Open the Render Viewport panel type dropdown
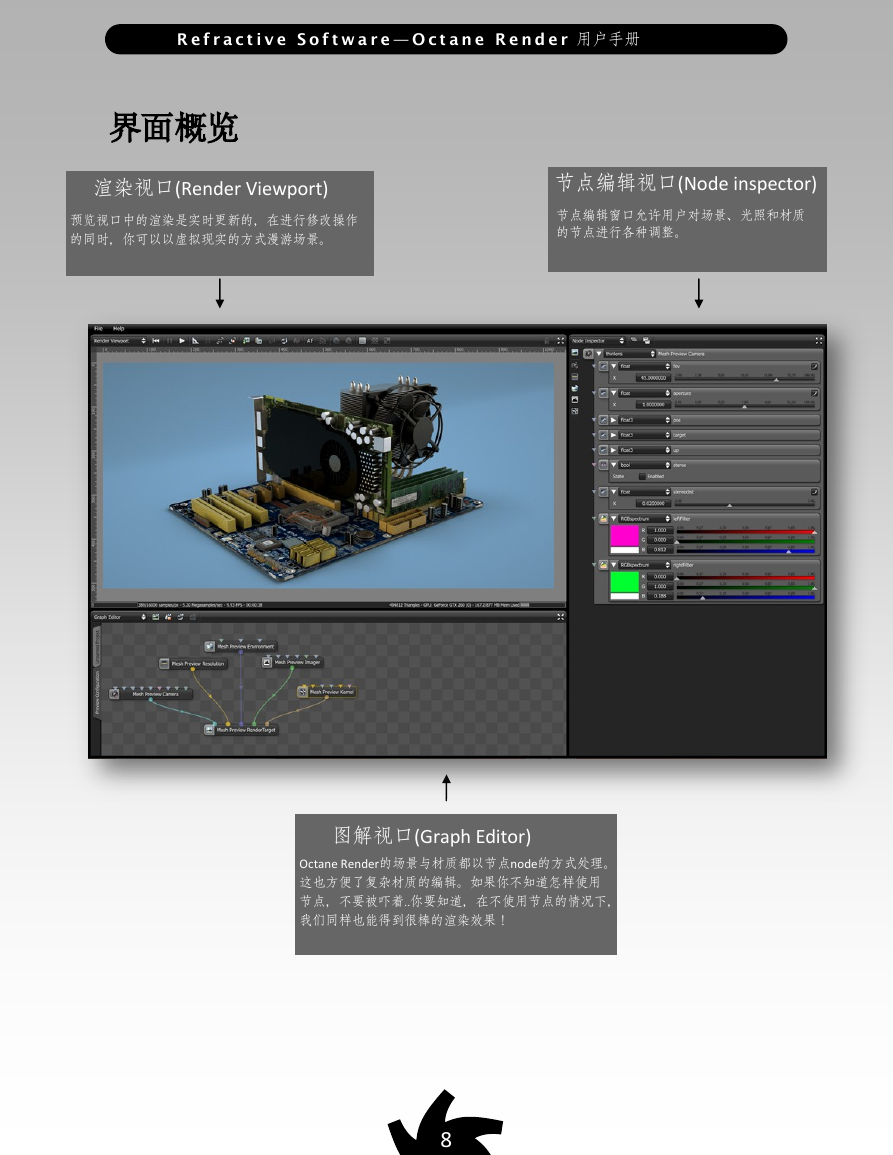893x1155 pixels. (x=119, y=340)
